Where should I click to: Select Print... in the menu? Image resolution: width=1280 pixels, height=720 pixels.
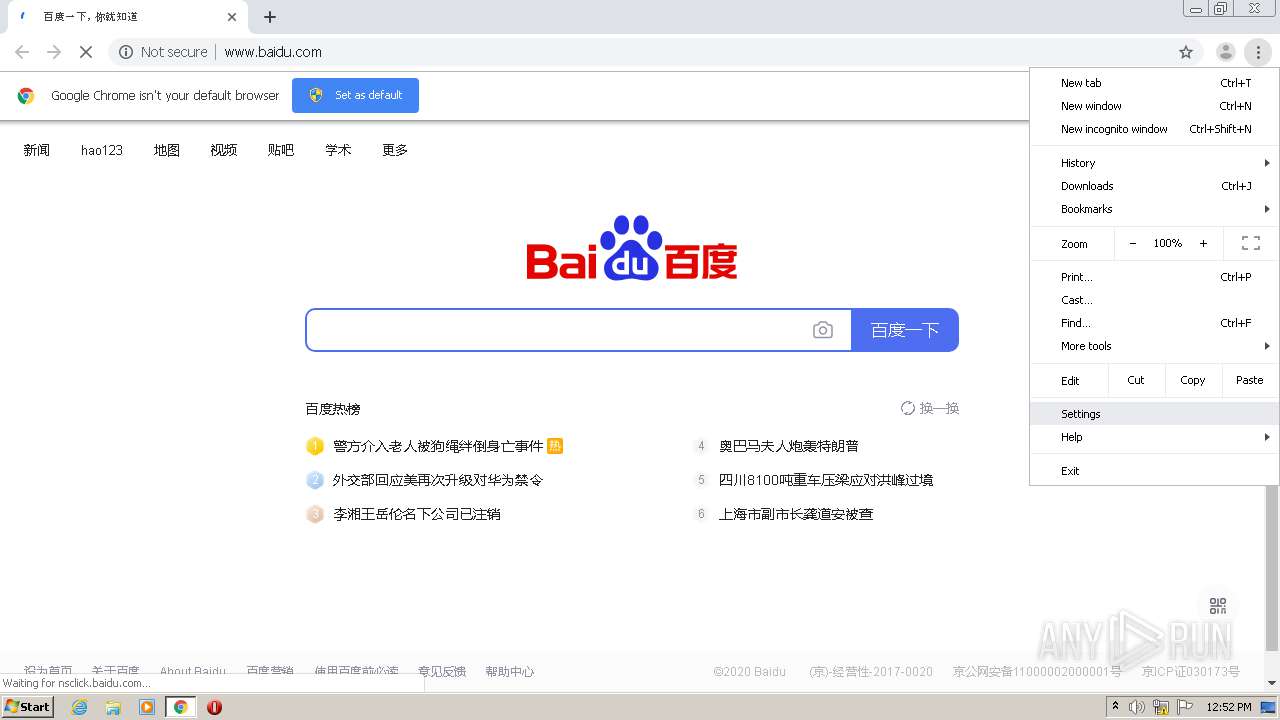coord(1154,277)
